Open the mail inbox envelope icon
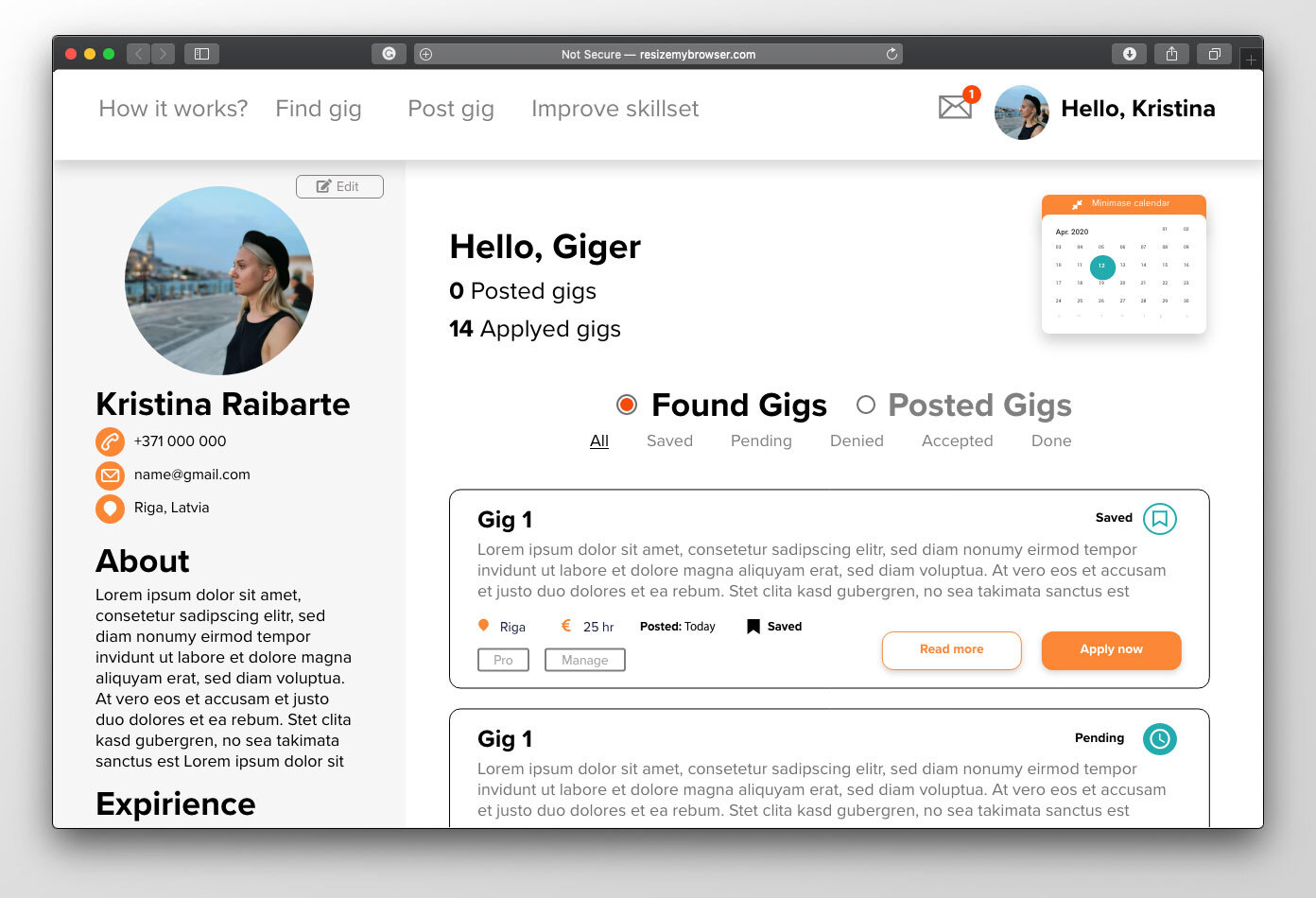The width and height of the screenshot is (1316, 898). 955,107
